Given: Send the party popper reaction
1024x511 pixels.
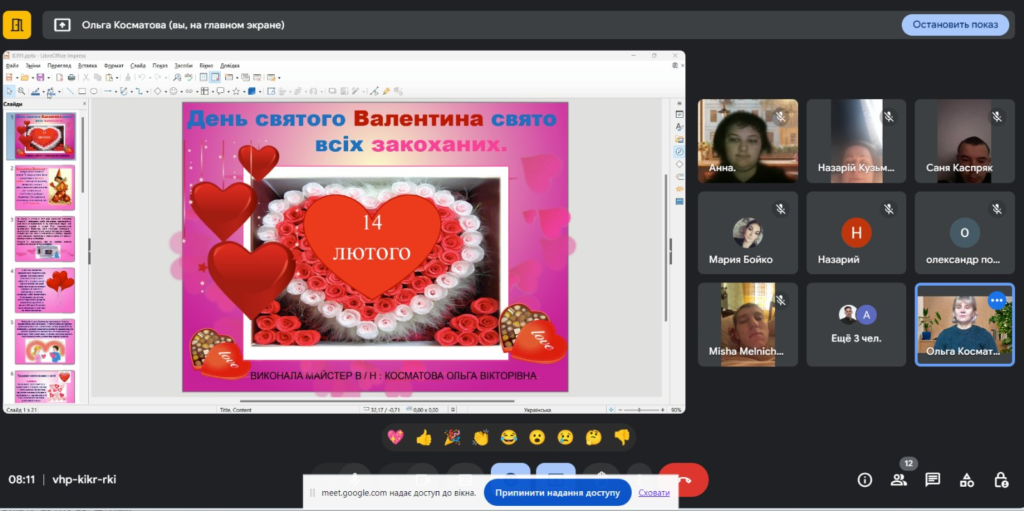Looking at the screenshot, I should coord(452,437).
